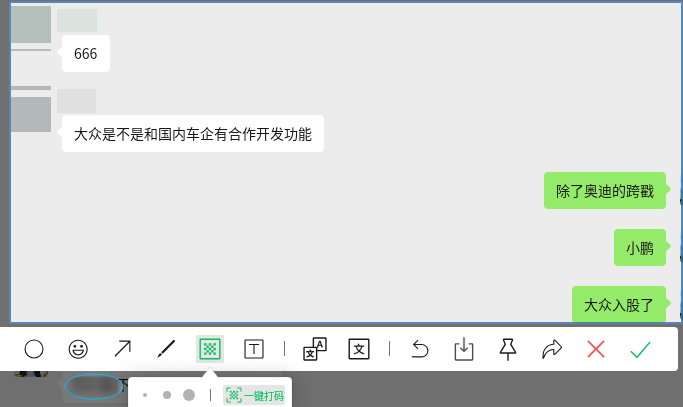
Task: Select the text annotation tool
Action: point(254,349)
